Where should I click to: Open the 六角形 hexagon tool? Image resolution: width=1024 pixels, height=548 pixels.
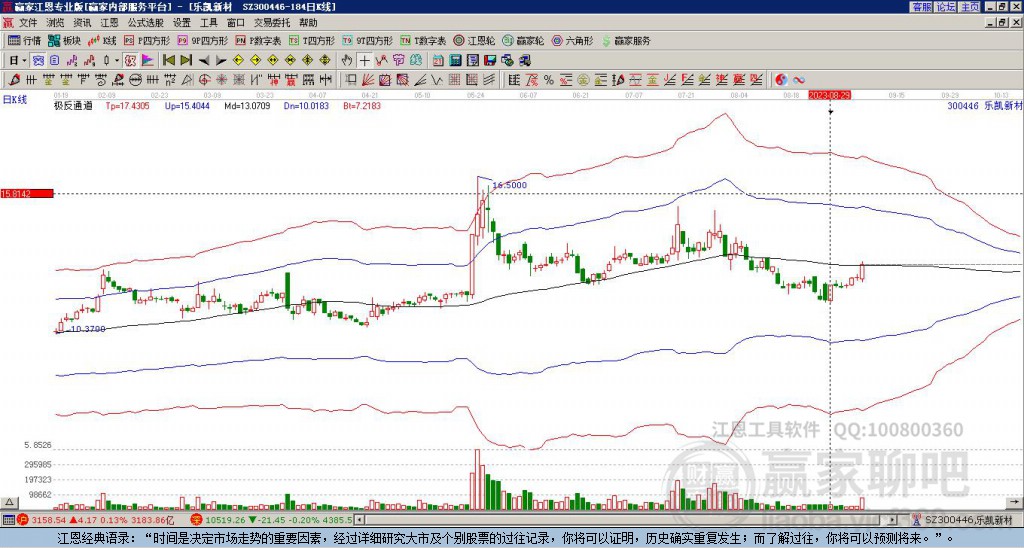point(573,40)
